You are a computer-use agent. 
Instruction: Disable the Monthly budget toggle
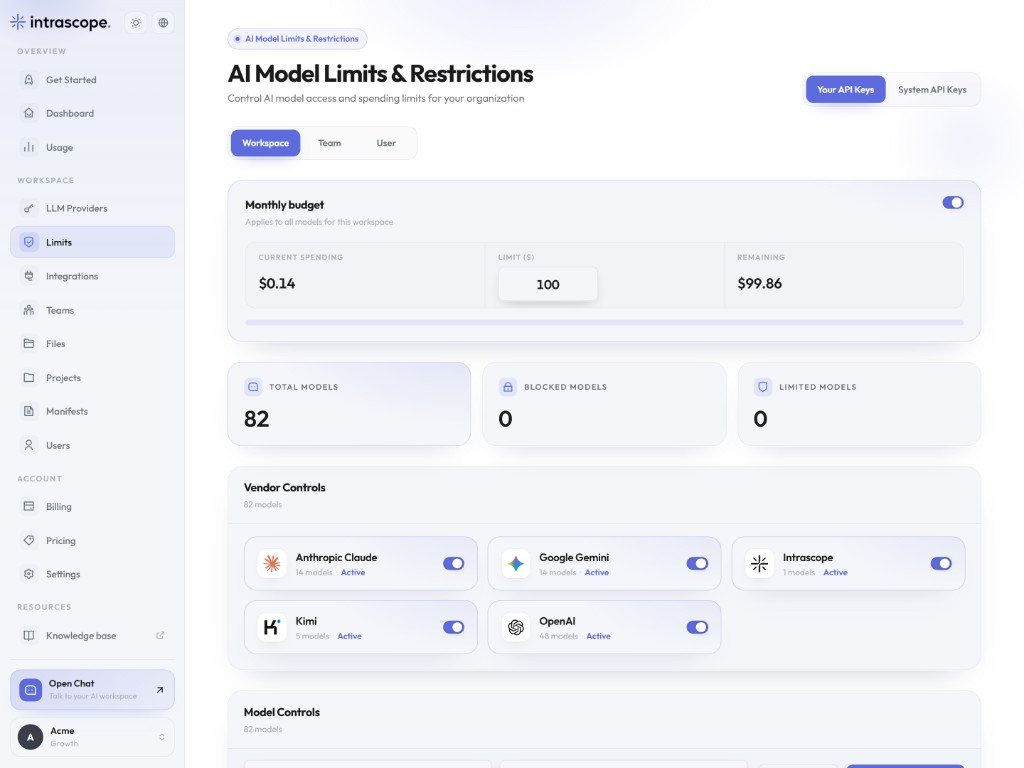[953, 202]
